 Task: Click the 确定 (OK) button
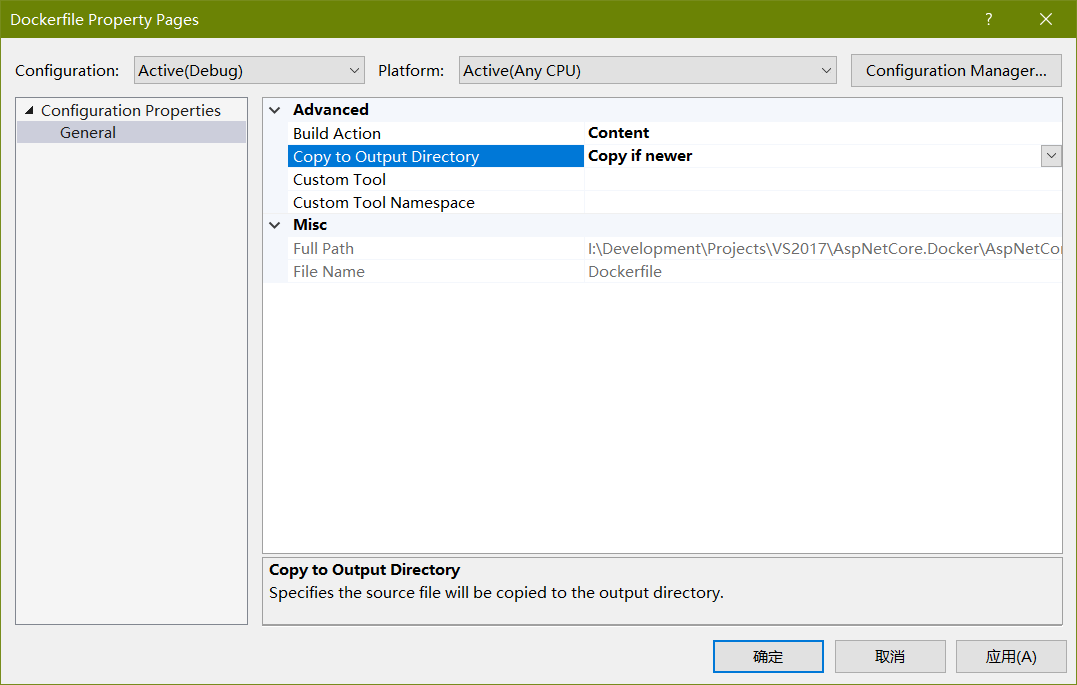(768, 657)
